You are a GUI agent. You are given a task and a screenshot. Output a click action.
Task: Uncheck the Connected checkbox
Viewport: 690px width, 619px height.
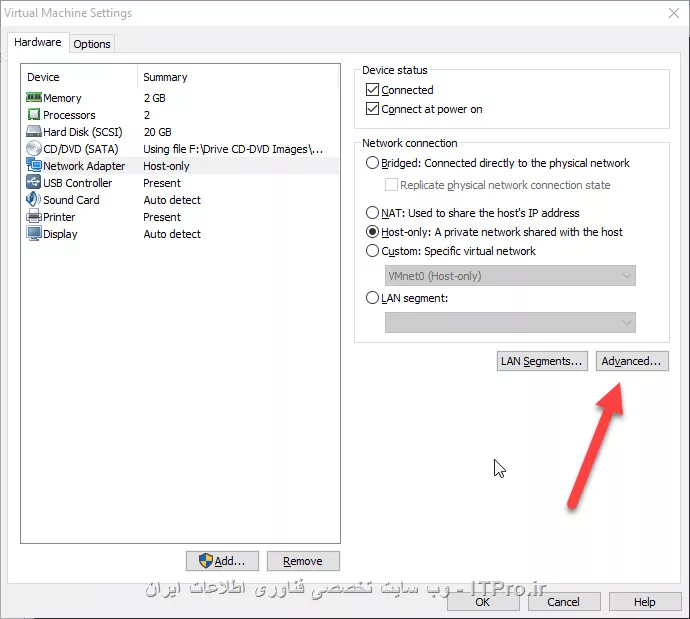(x=373, y=90)
